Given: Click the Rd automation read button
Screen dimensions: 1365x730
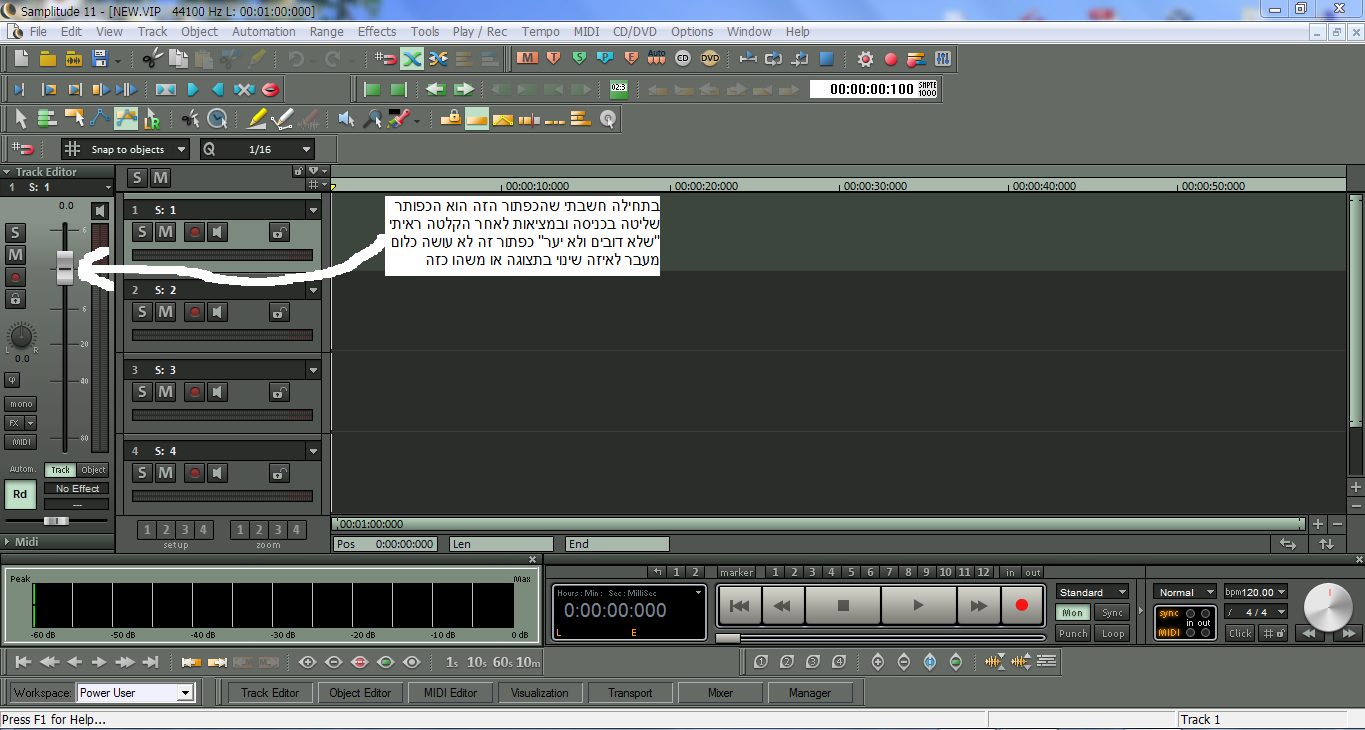Looking at the screenshot, I should click(x=20, y=493).
